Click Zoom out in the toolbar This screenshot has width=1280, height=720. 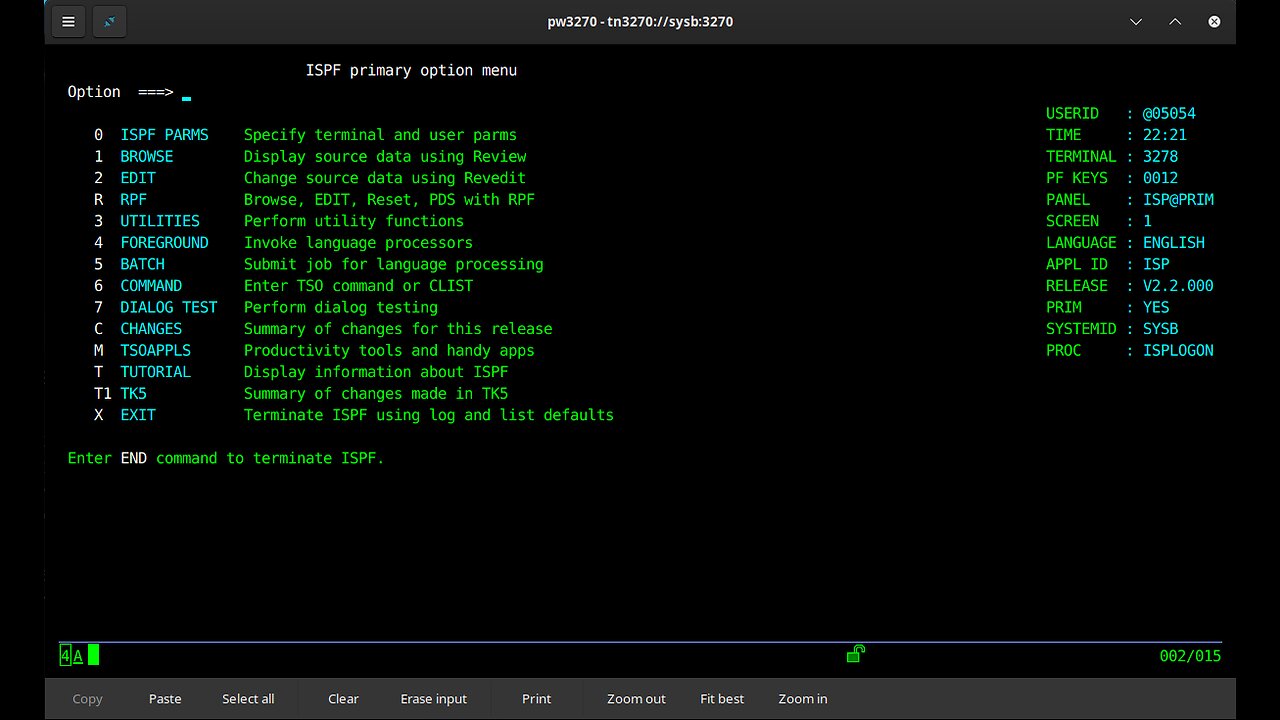pyautogui.click(x=636, y=699)
